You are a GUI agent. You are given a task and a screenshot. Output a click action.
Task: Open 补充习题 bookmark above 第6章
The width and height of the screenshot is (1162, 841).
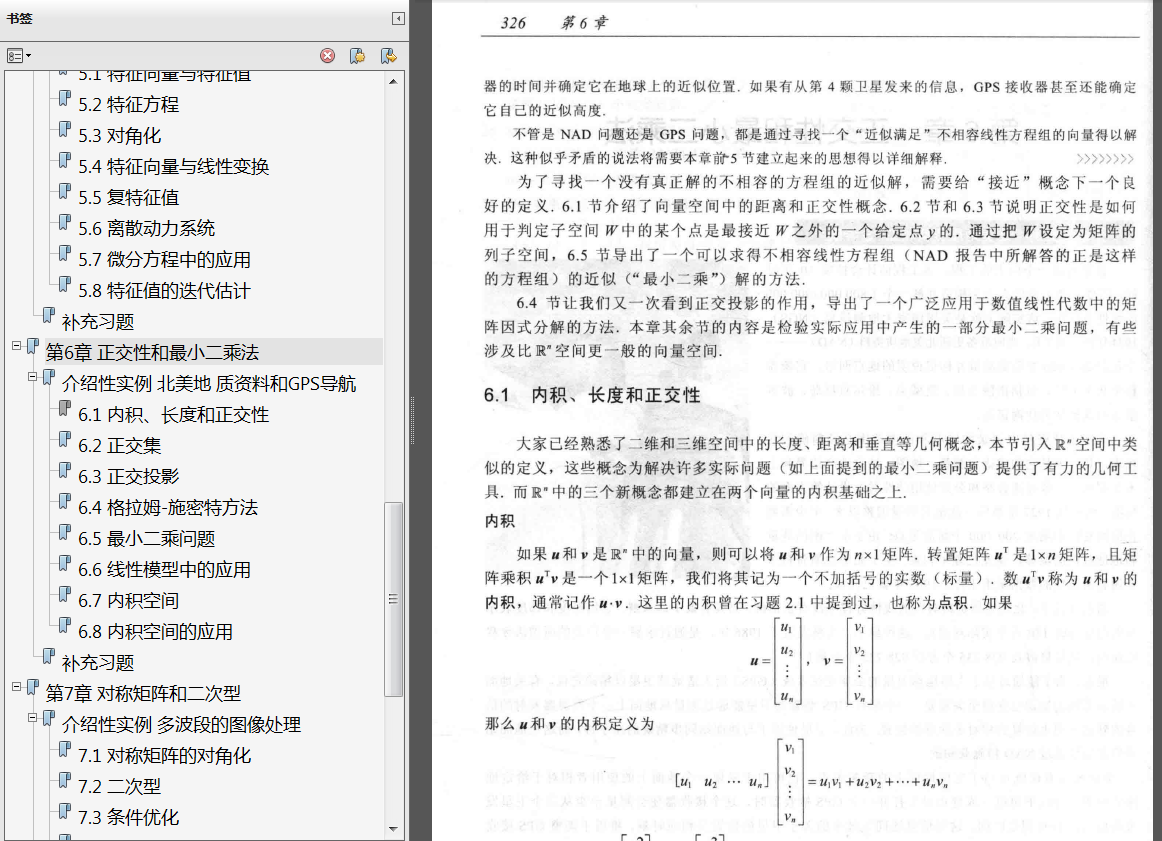98,322
